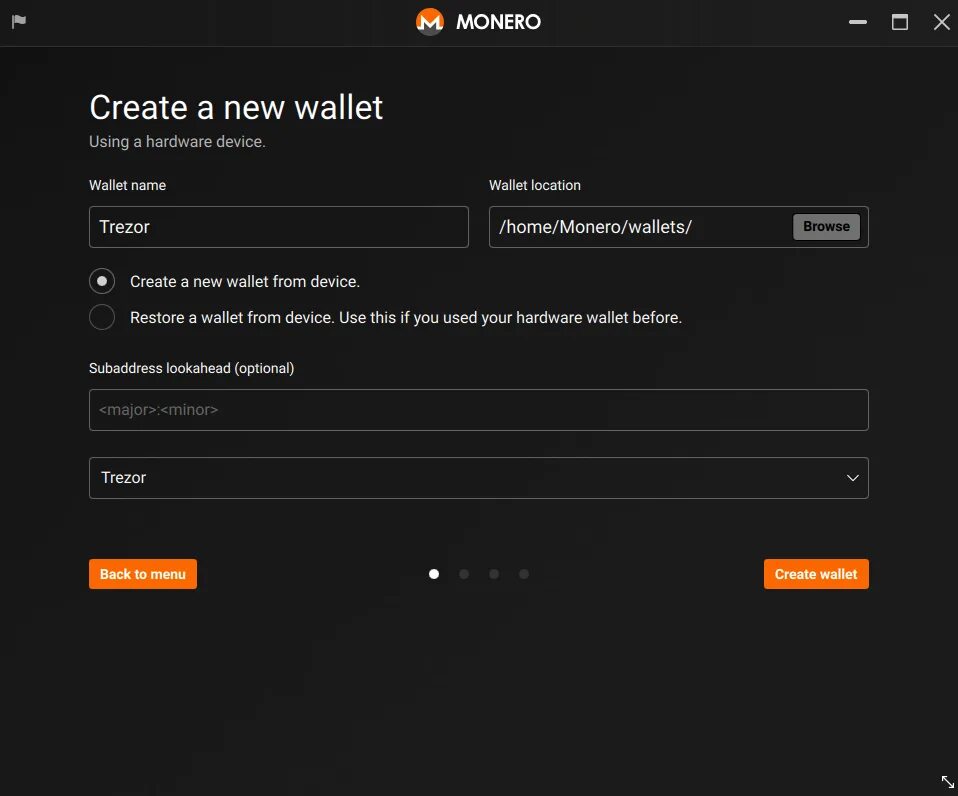Focus the Wallet name input field
The image size is (958, 796).
278,227
